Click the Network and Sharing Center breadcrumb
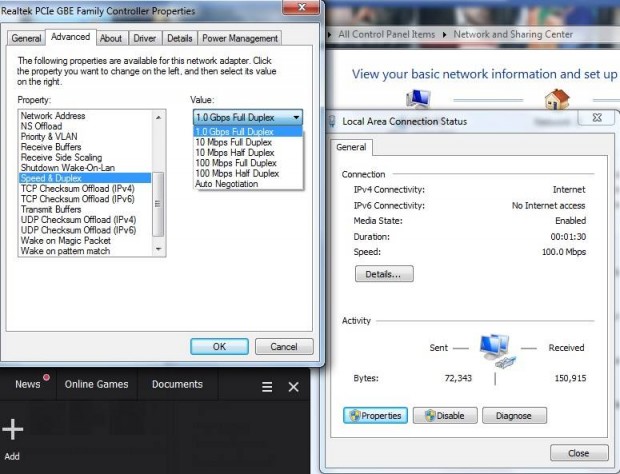This screenshot has width=620, height=474. pos(513,34)
